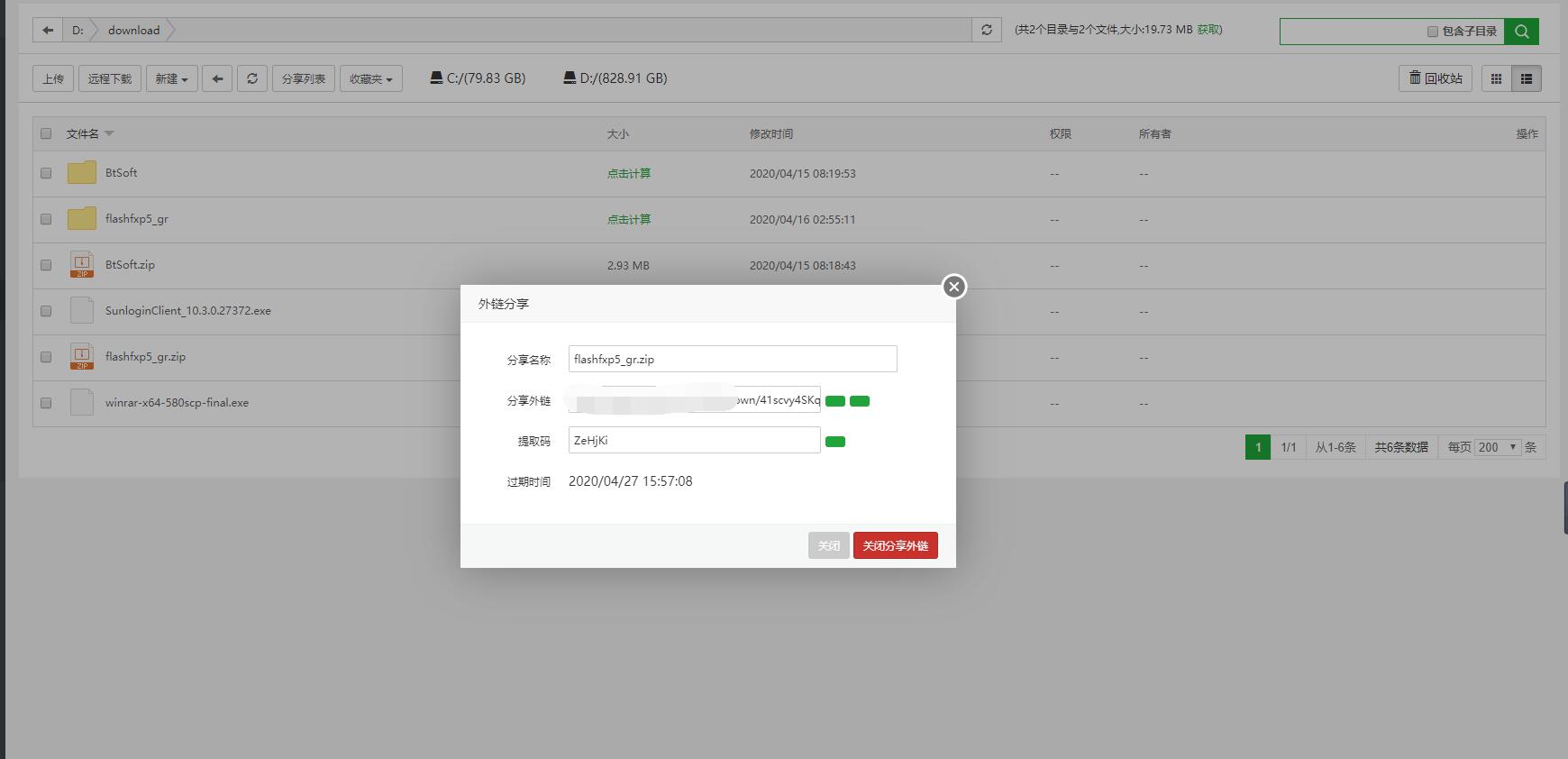Click the BtSoft folder icon

[x=82, y=173]
